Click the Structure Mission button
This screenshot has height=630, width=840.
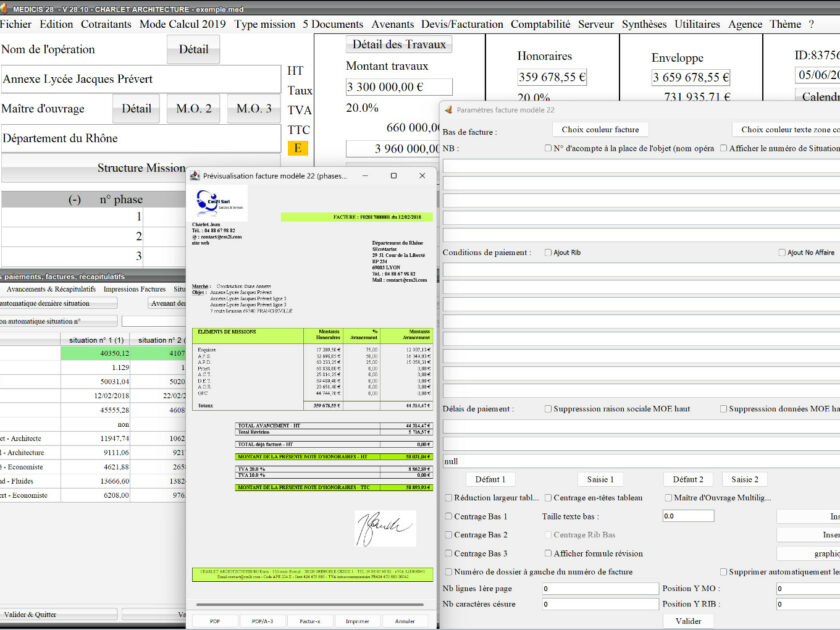pos(141,168)
